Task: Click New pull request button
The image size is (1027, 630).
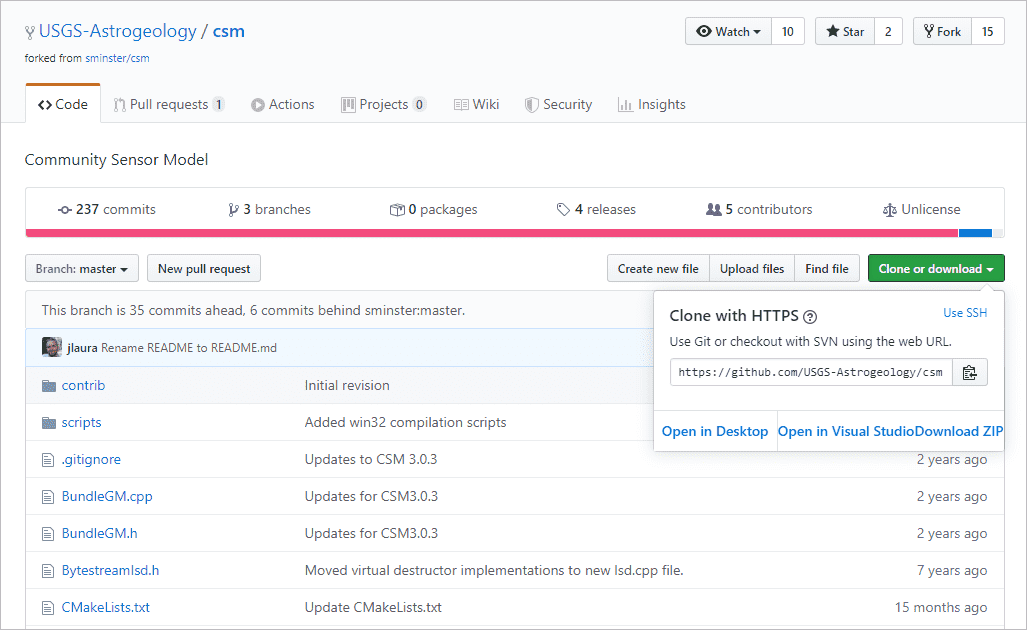Action: pos(204,269)
